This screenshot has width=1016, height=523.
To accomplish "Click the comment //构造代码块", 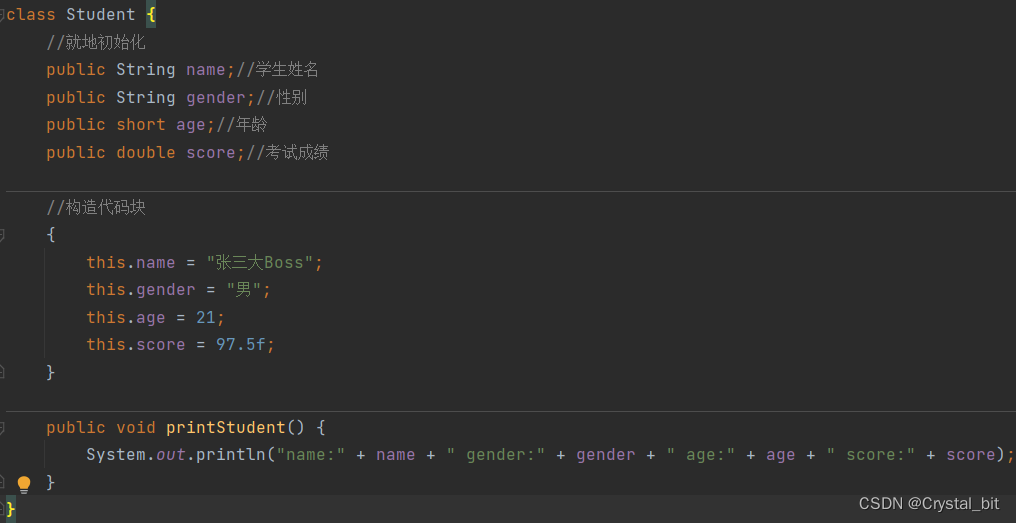I will point(96,207).
